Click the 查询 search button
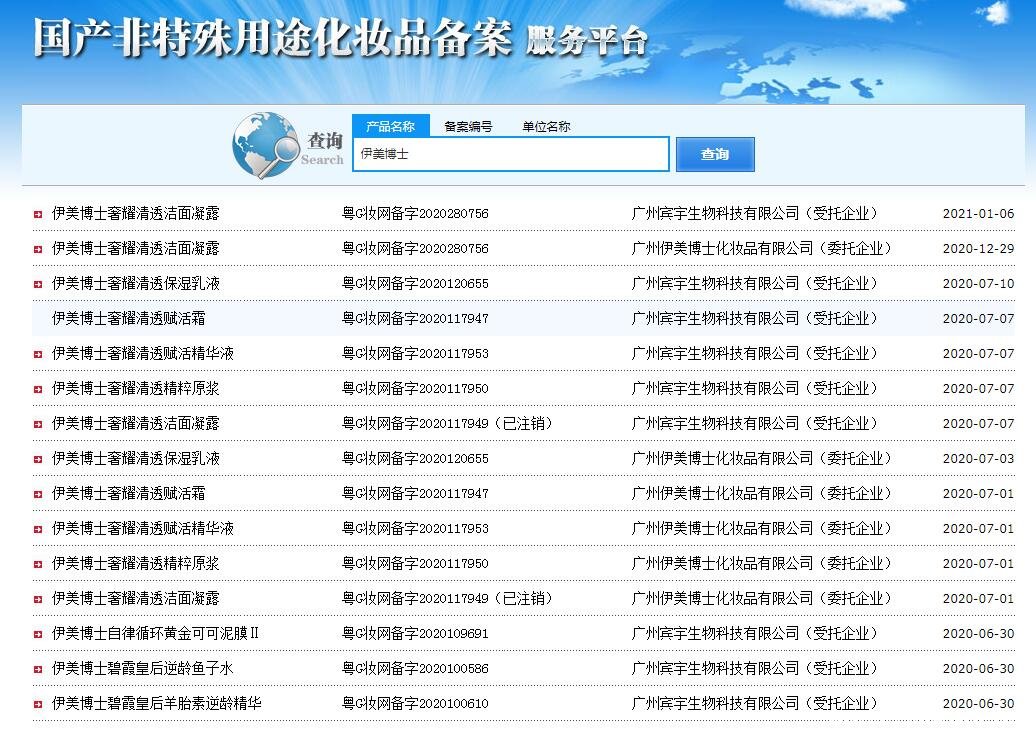 point(715,155)
